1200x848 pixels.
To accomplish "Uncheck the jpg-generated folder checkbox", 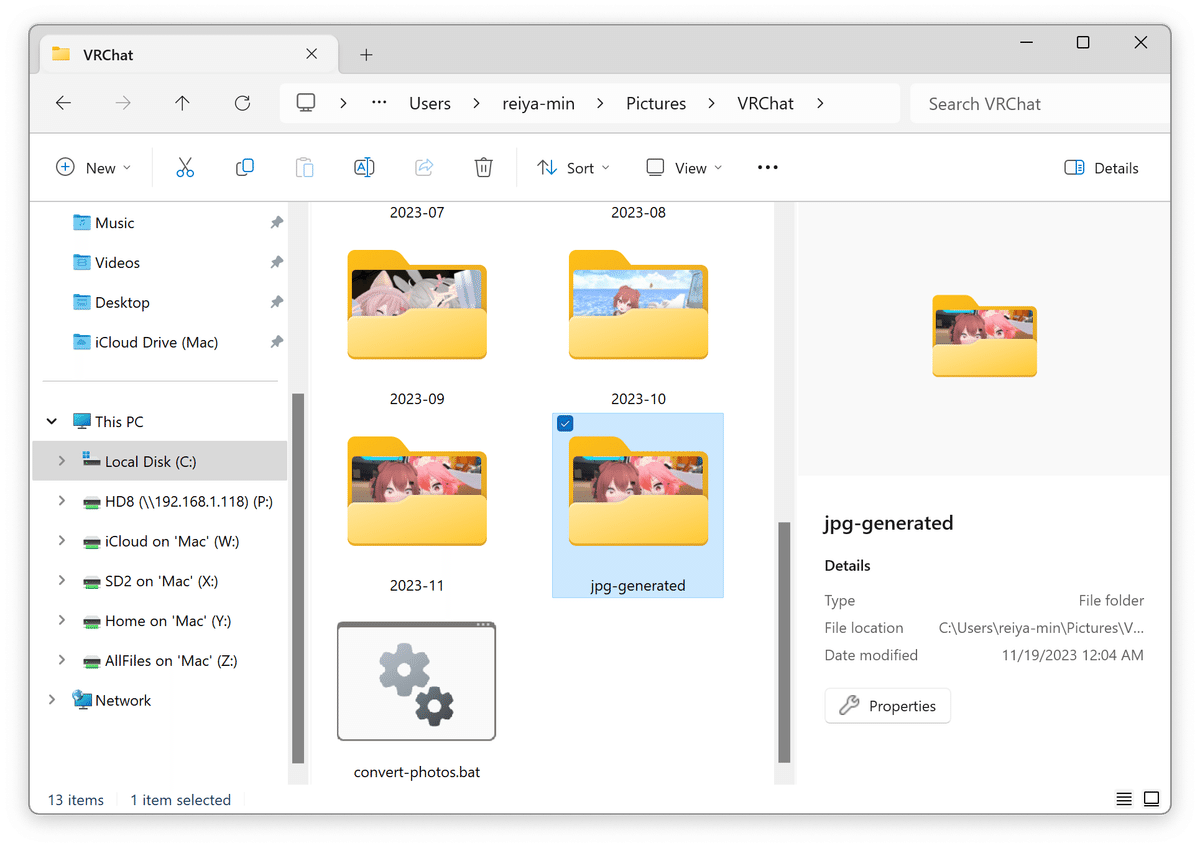I will (x=565, y=424).
